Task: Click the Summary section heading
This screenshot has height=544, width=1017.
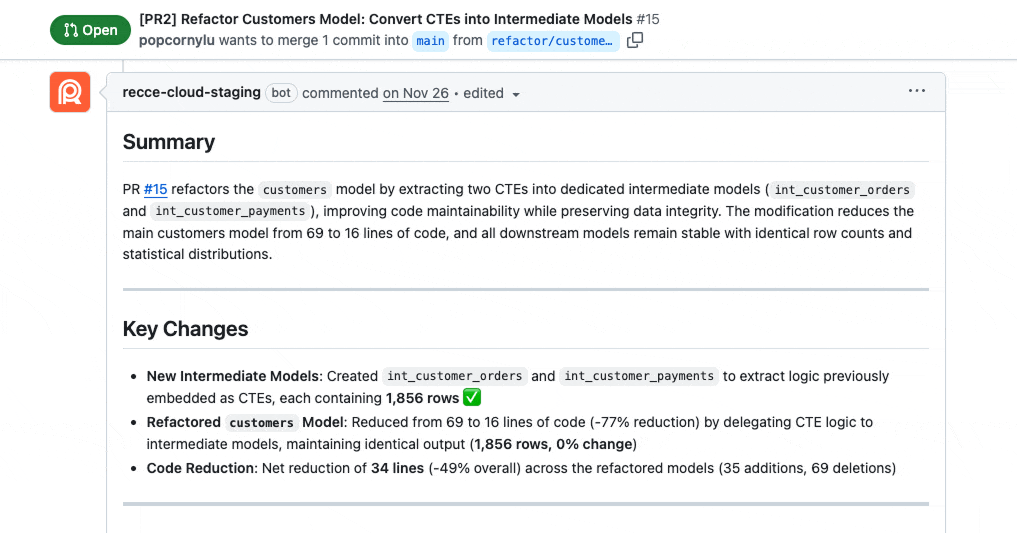Action: pyautogui.click(x=169, y=142)
